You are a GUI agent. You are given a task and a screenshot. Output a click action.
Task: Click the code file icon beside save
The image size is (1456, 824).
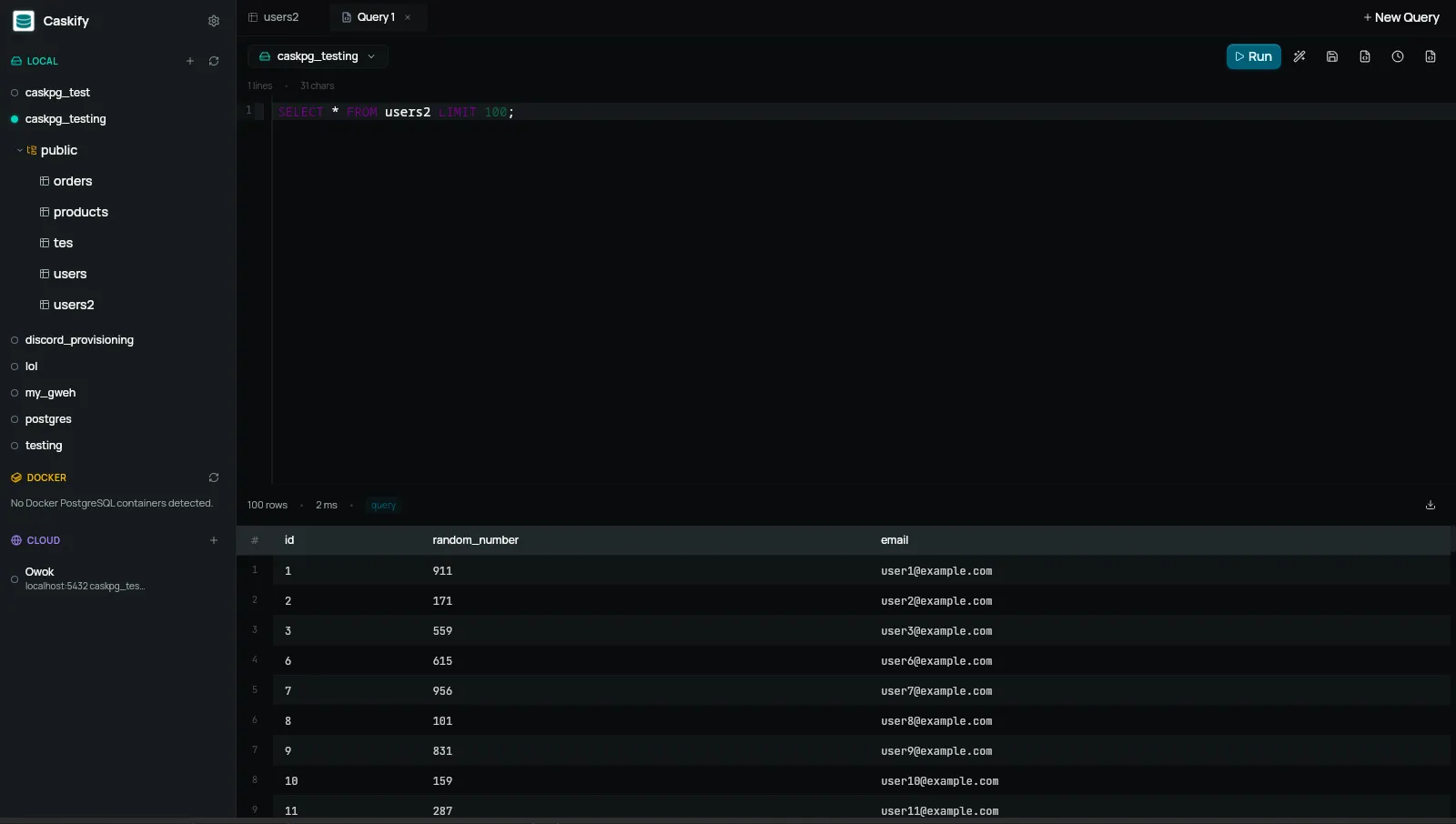1365,56
